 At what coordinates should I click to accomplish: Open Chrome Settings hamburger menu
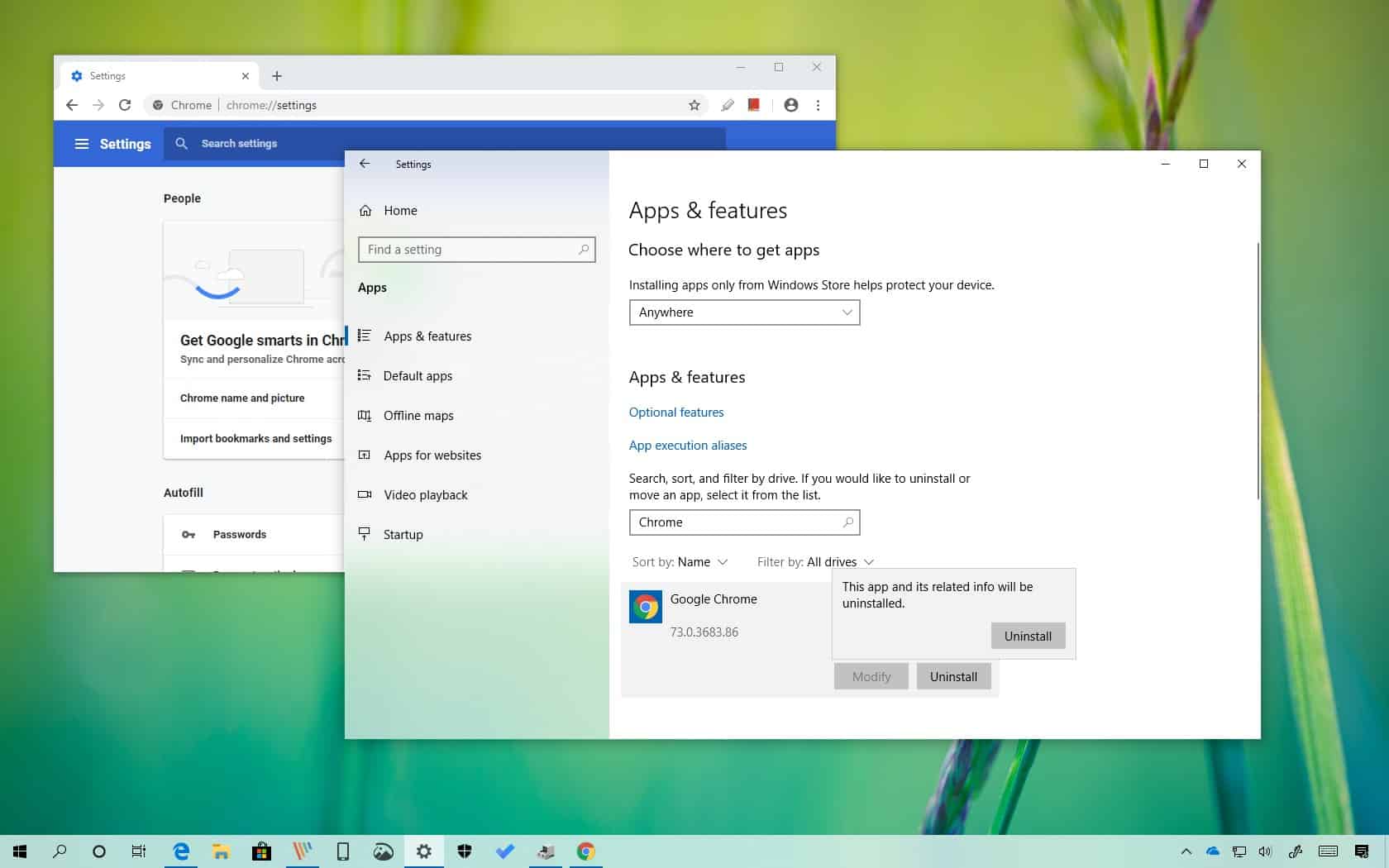pyautogui.click(x=82, y=144)
